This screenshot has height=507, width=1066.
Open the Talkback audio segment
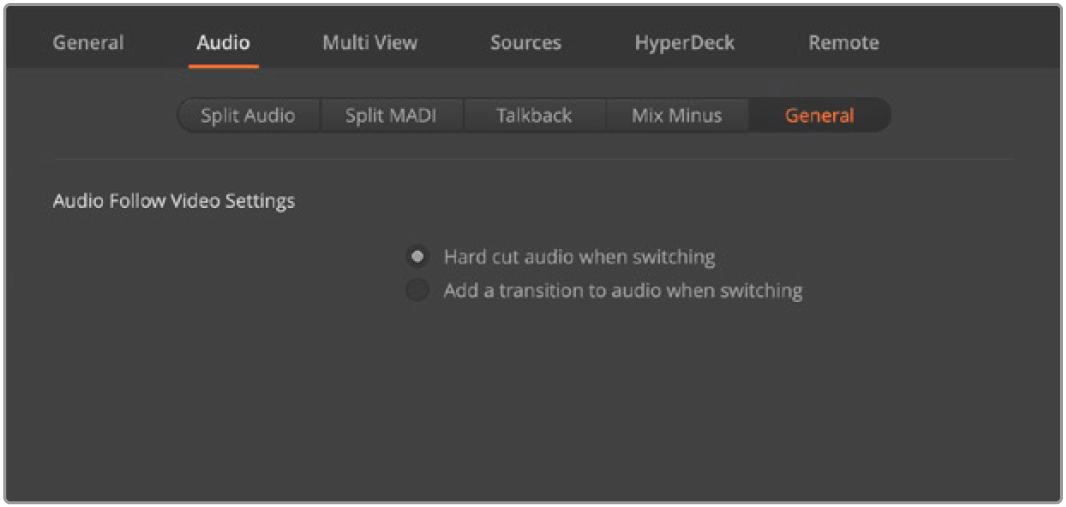coord(534,116)
